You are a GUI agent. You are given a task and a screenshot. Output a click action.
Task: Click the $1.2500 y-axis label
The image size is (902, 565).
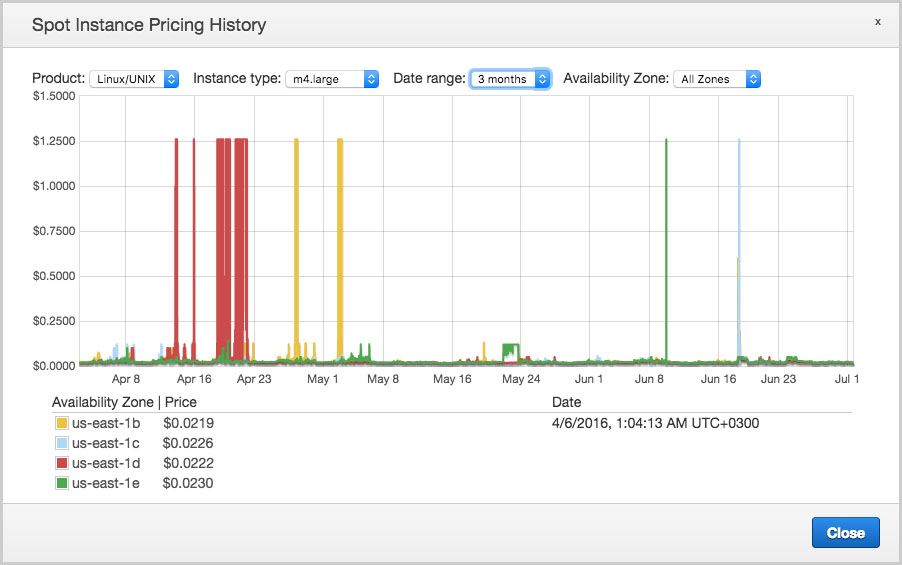click(54, 141)
